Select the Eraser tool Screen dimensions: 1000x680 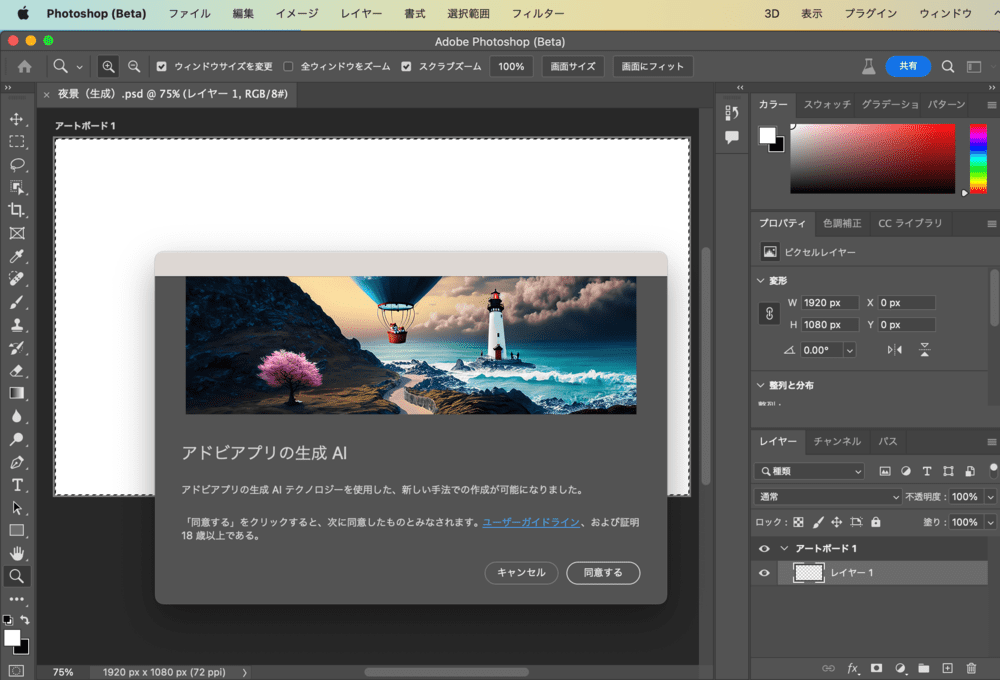click(17, 371)
